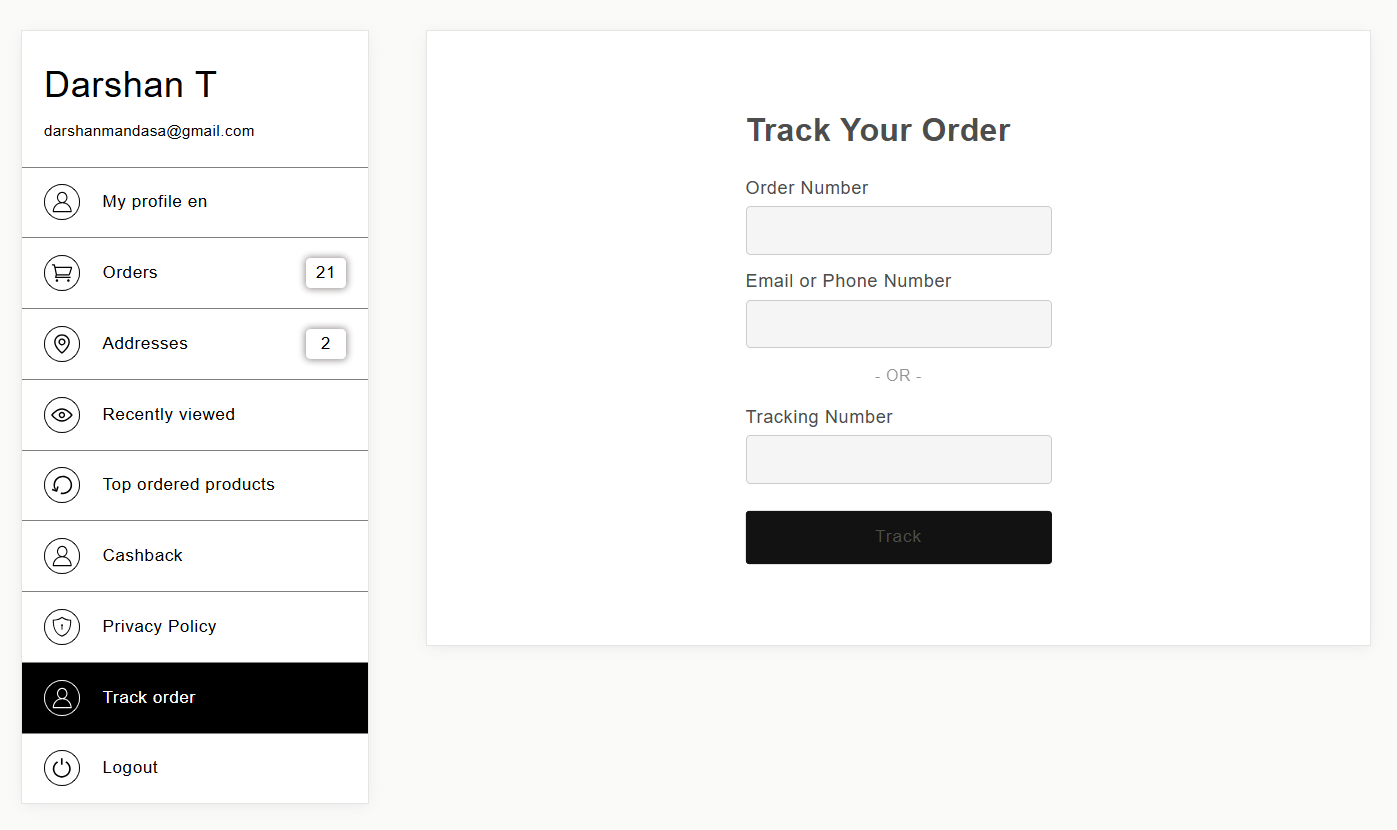
Task: Open the My profile en menu item
Action: click(195, 202)
